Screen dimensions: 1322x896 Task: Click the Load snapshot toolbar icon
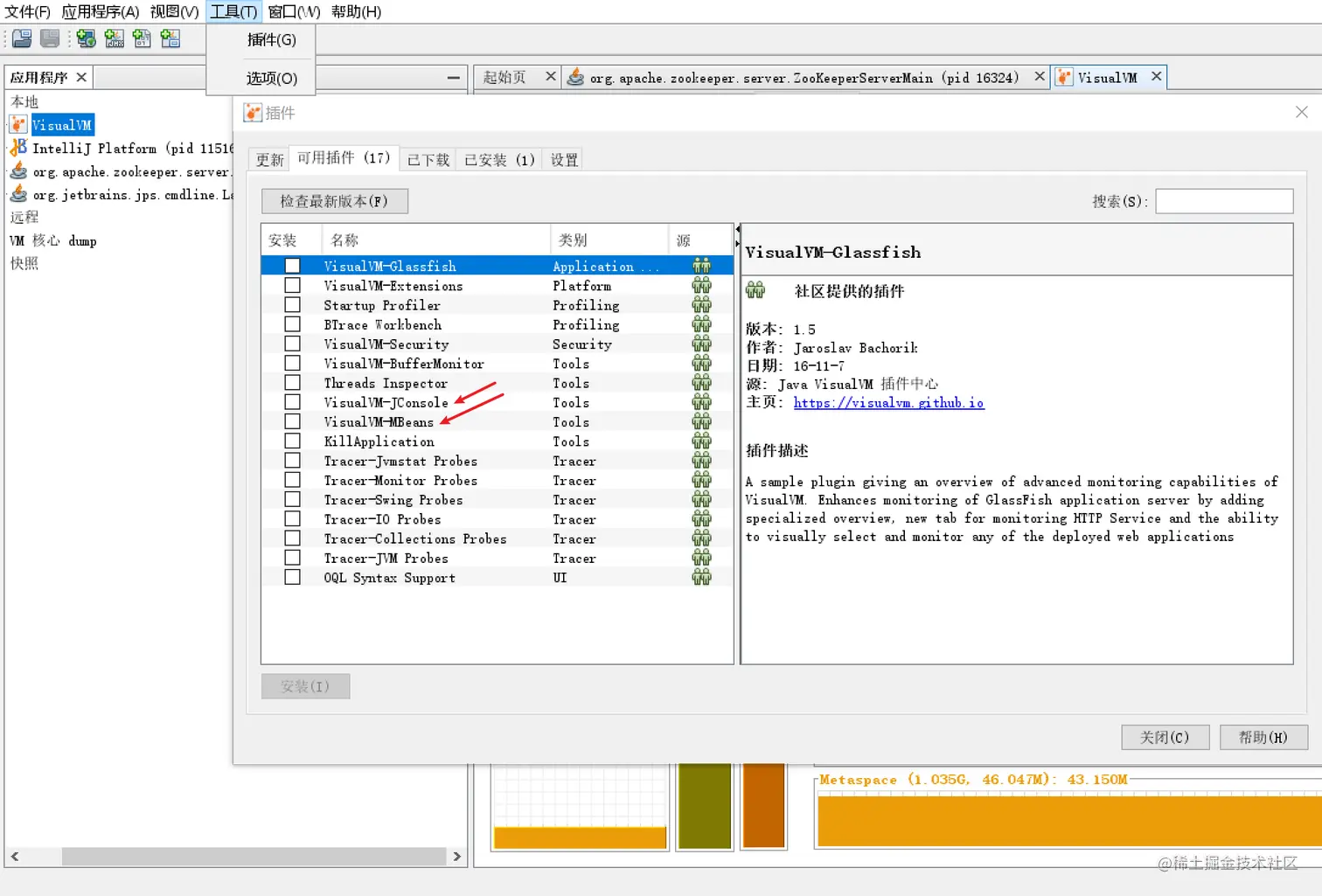22,38
